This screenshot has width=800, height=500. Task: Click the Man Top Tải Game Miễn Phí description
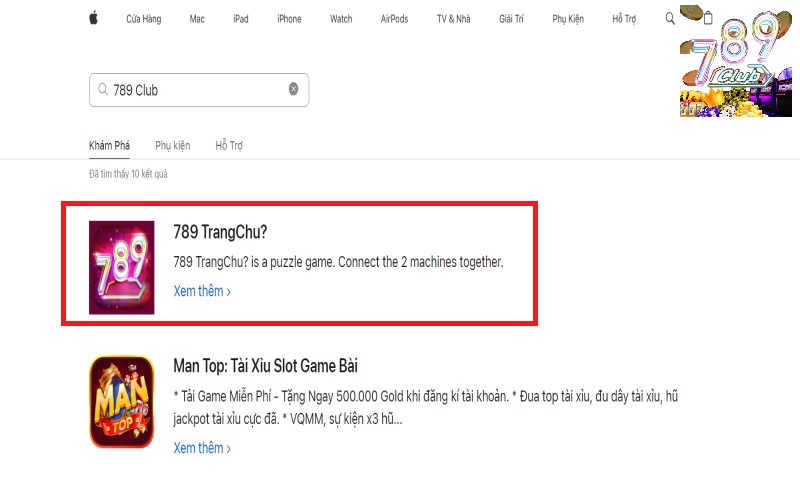(426, 407)
